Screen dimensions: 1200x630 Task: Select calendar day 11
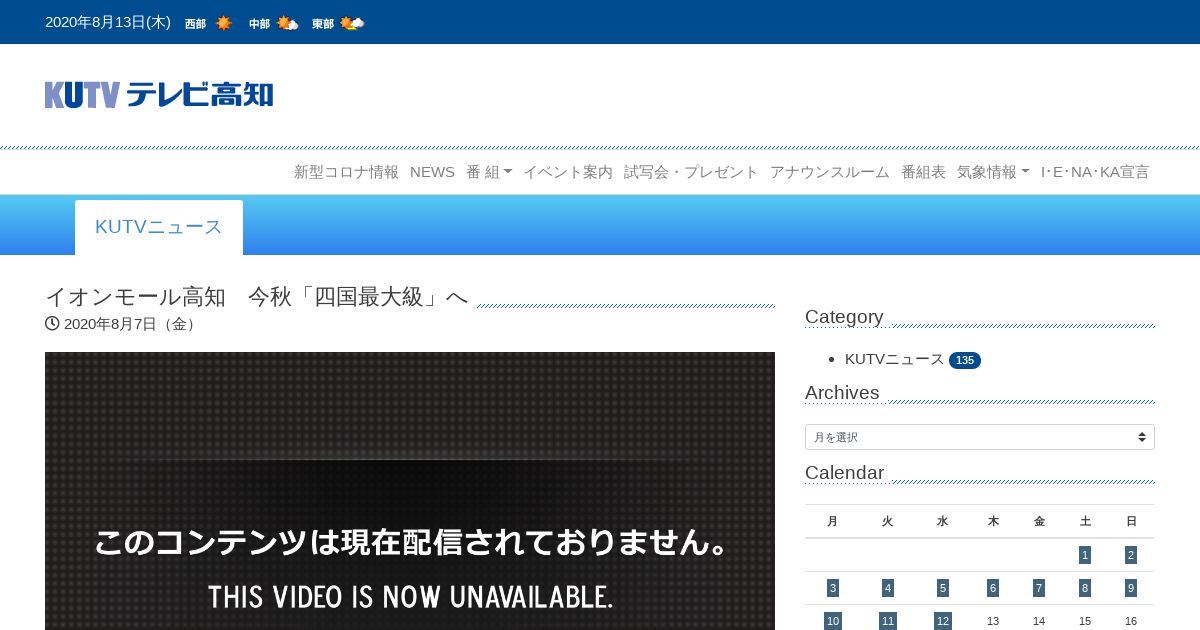pyautogui.click(x=887, y=621)
